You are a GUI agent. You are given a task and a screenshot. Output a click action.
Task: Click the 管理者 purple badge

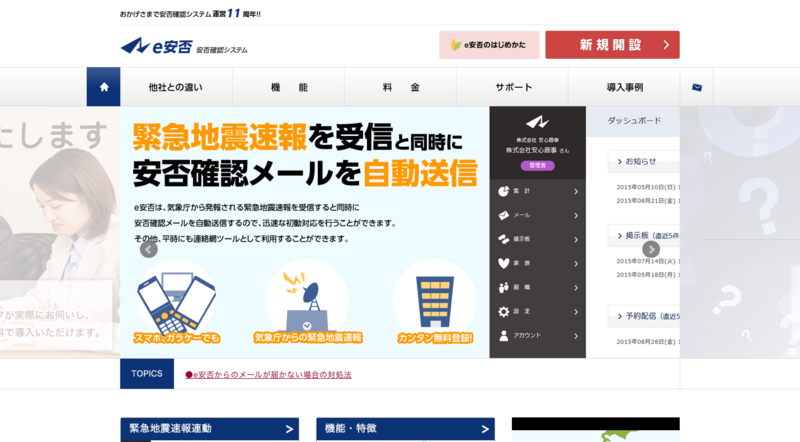(x=538, y=165)
